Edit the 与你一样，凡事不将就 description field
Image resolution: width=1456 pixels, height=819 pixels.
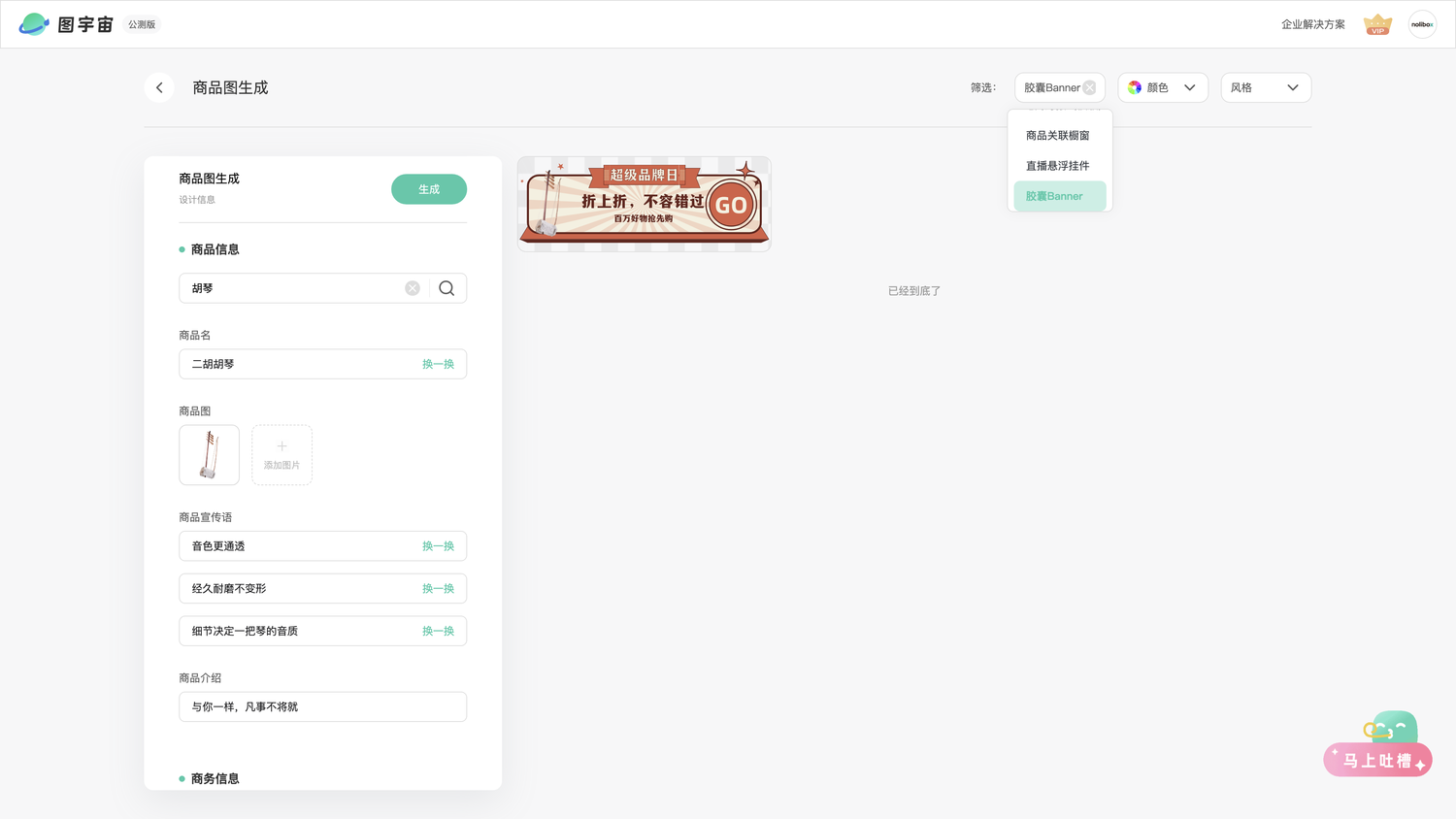pos(322,706)
